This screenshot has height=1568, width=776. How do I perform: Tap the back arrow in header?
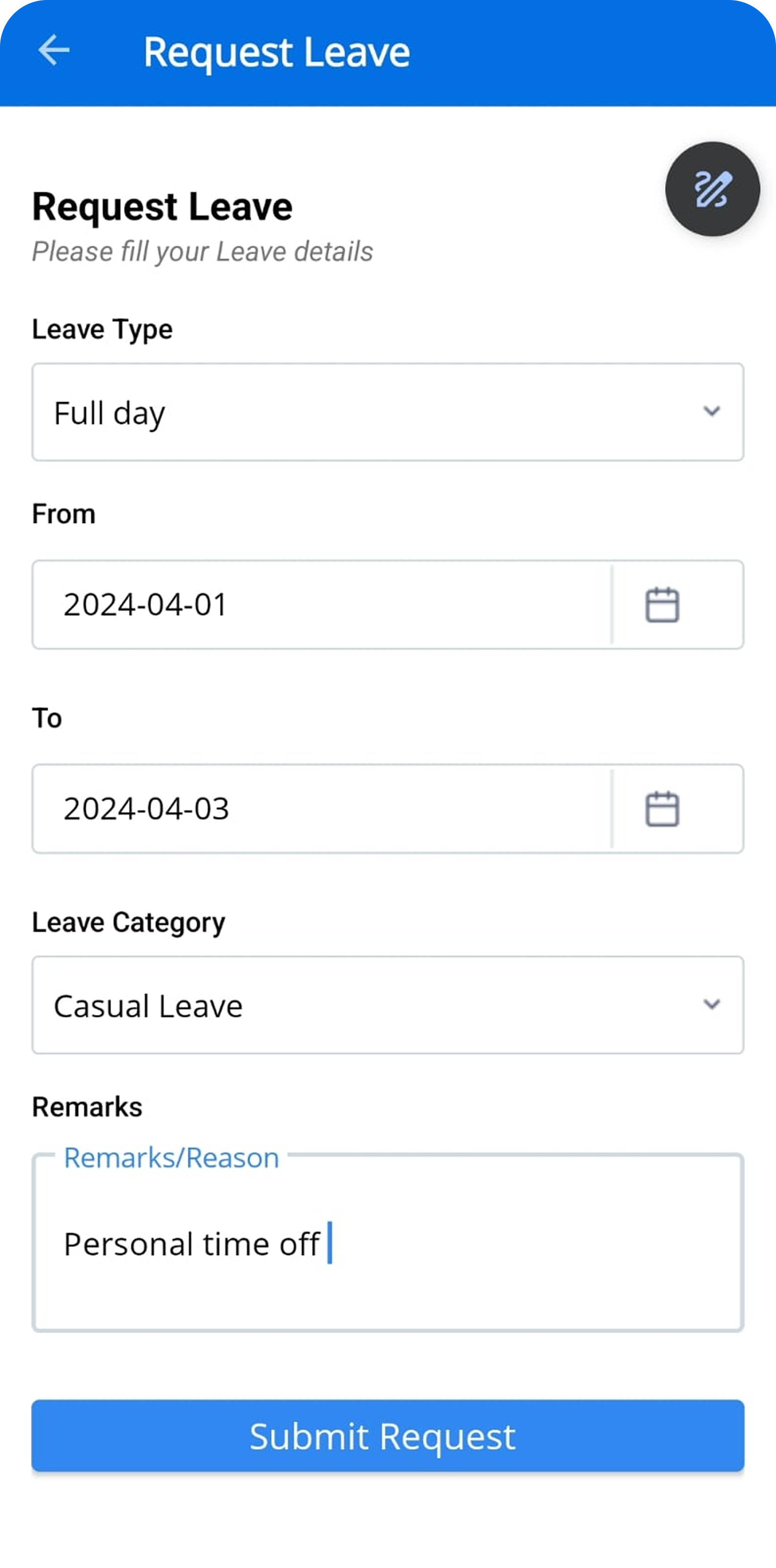(x=53, y=51)
